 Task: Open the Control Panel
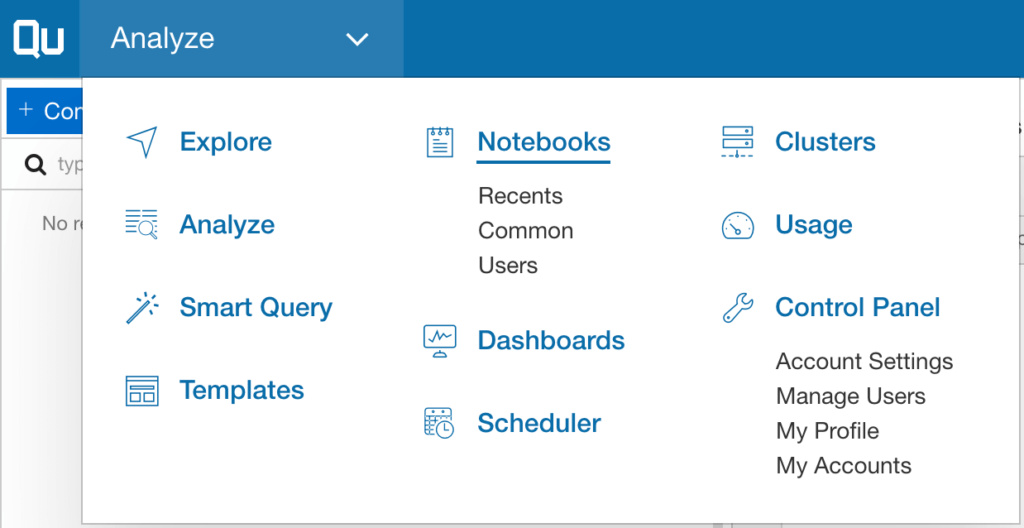coord(857,307)
